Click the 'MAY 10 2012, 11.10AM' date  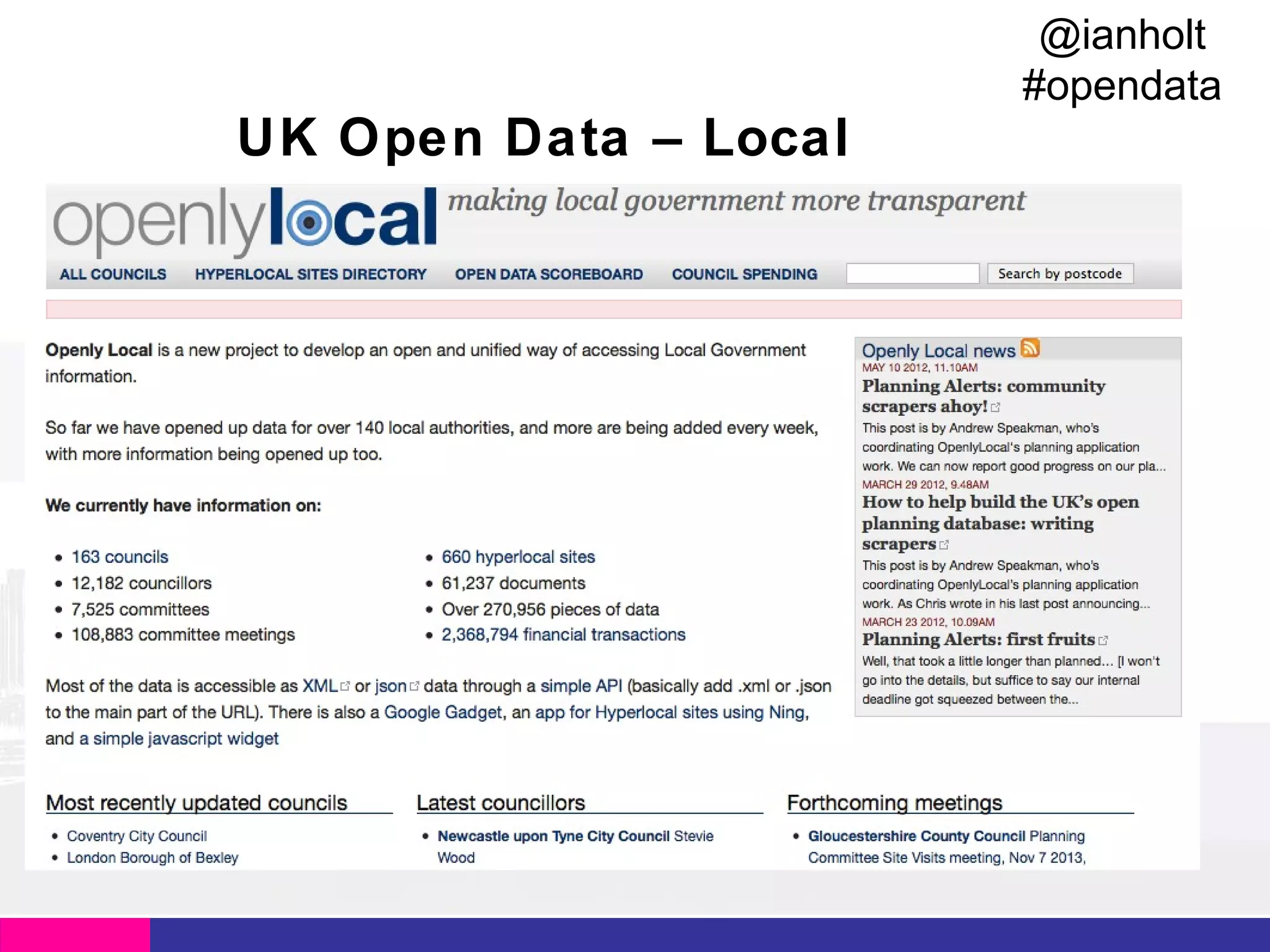pyautogui.click(x=920, y=368)
